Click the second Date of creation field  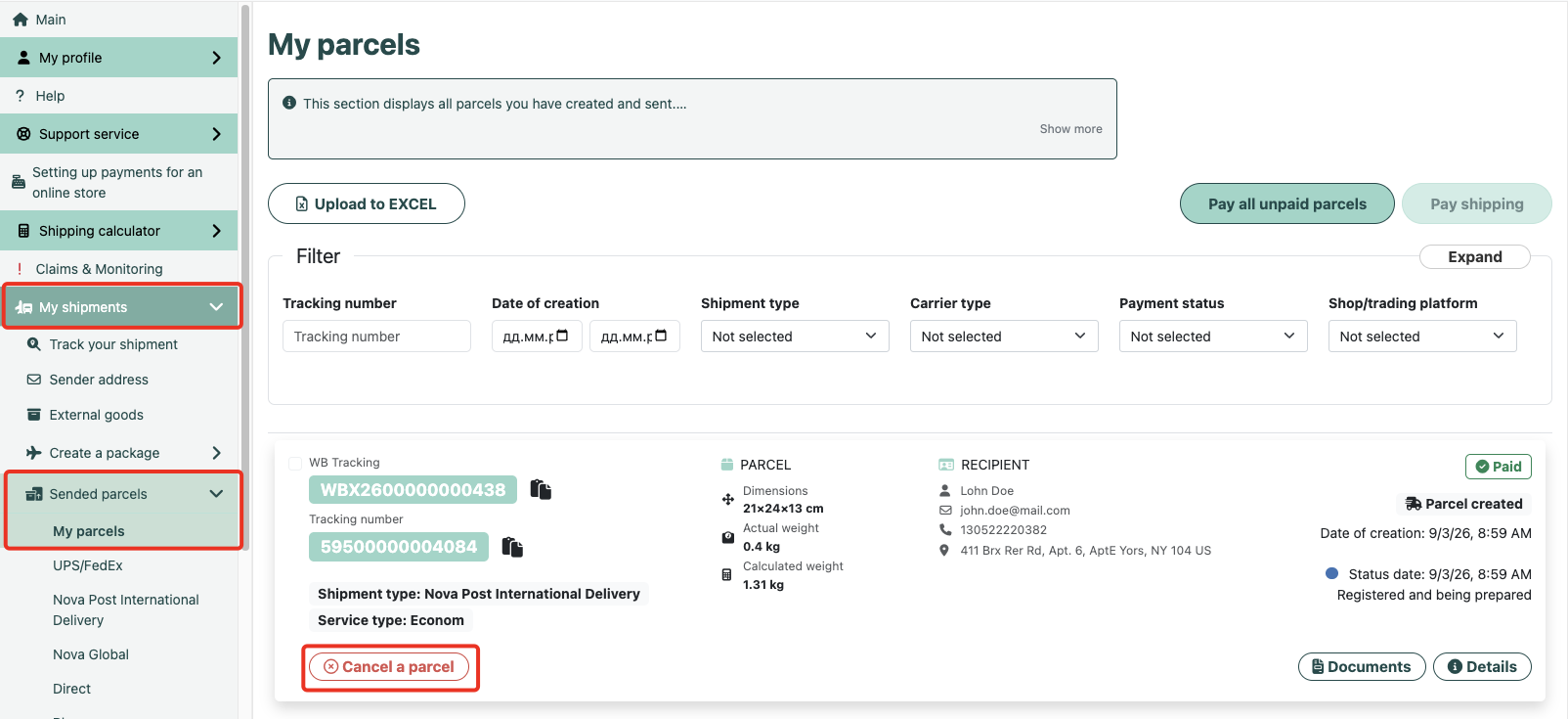point(634,337)
